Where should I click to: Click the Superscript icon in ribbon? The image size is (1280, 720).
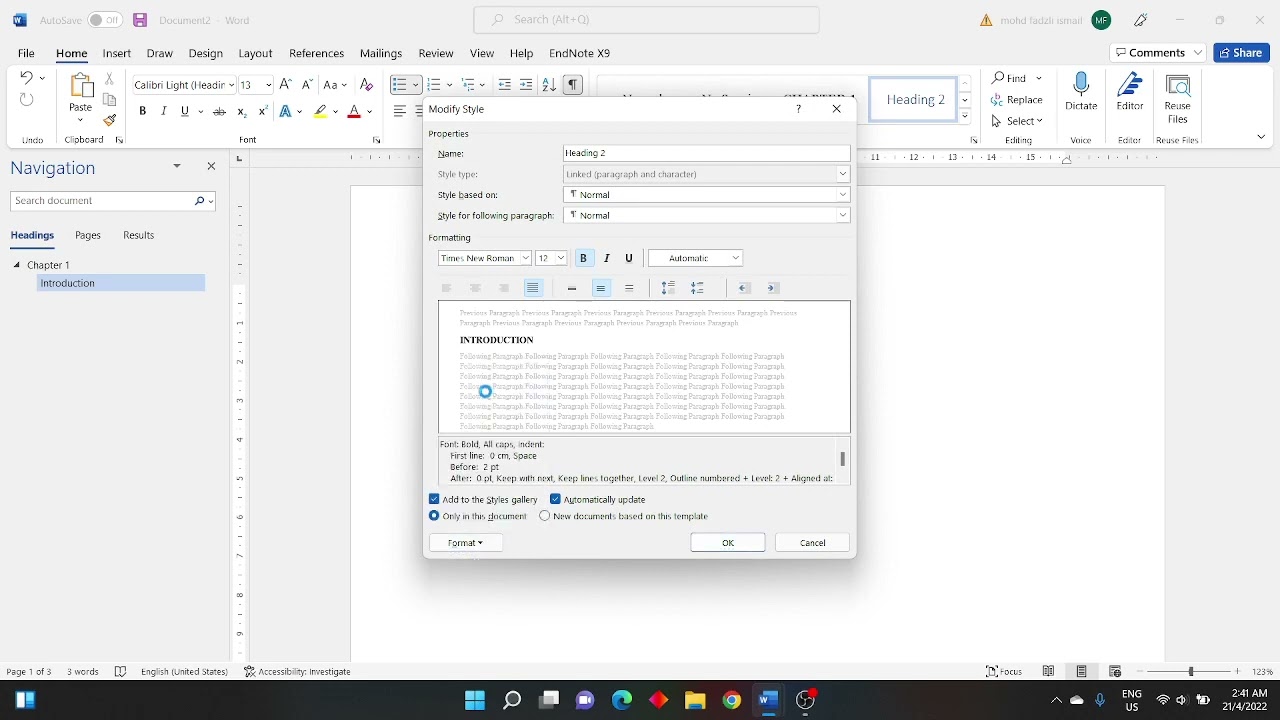(262, 112)
